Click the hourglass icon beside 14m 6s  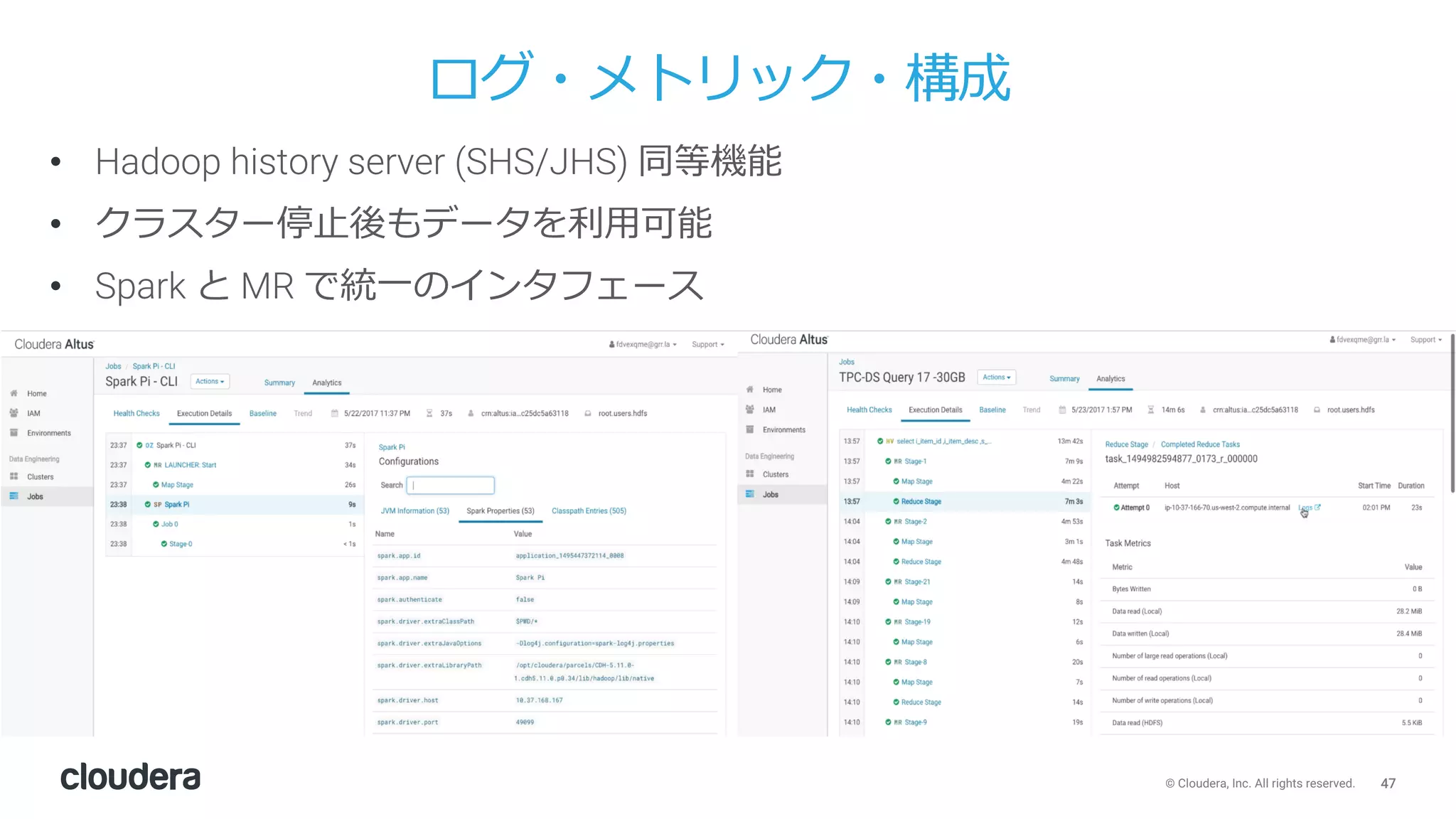[x=1151, y=410]
